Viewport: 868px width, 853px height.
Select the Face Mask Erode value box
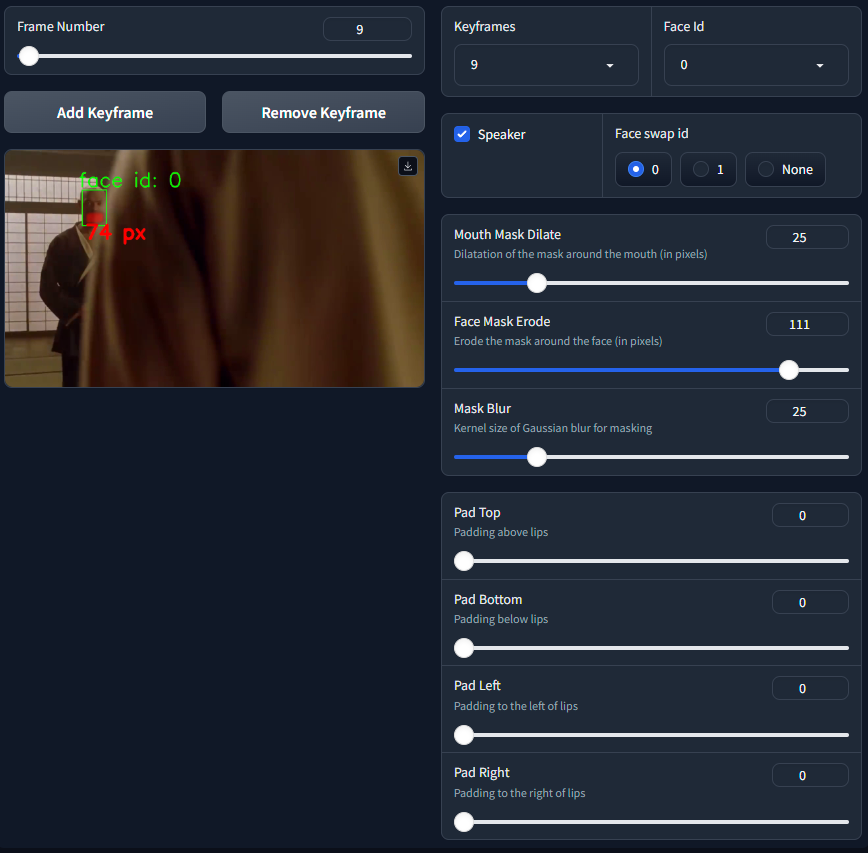[806, 324]
